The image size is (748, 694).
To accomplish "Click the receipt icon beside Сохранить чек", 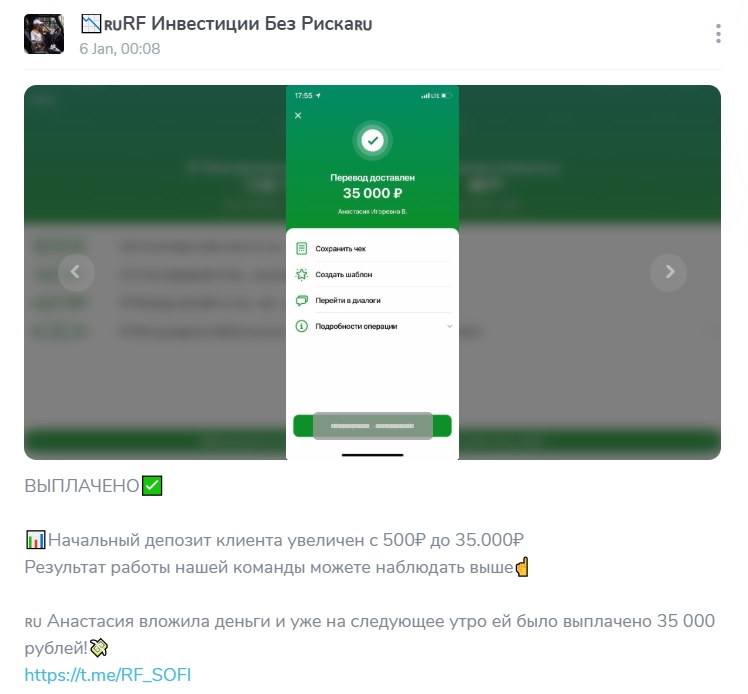I will 301,249.
